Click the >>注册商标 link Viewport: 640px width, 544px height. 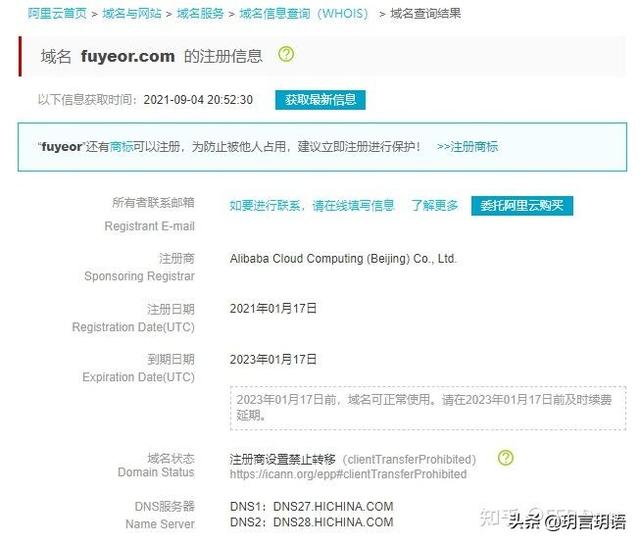[467, 147]
